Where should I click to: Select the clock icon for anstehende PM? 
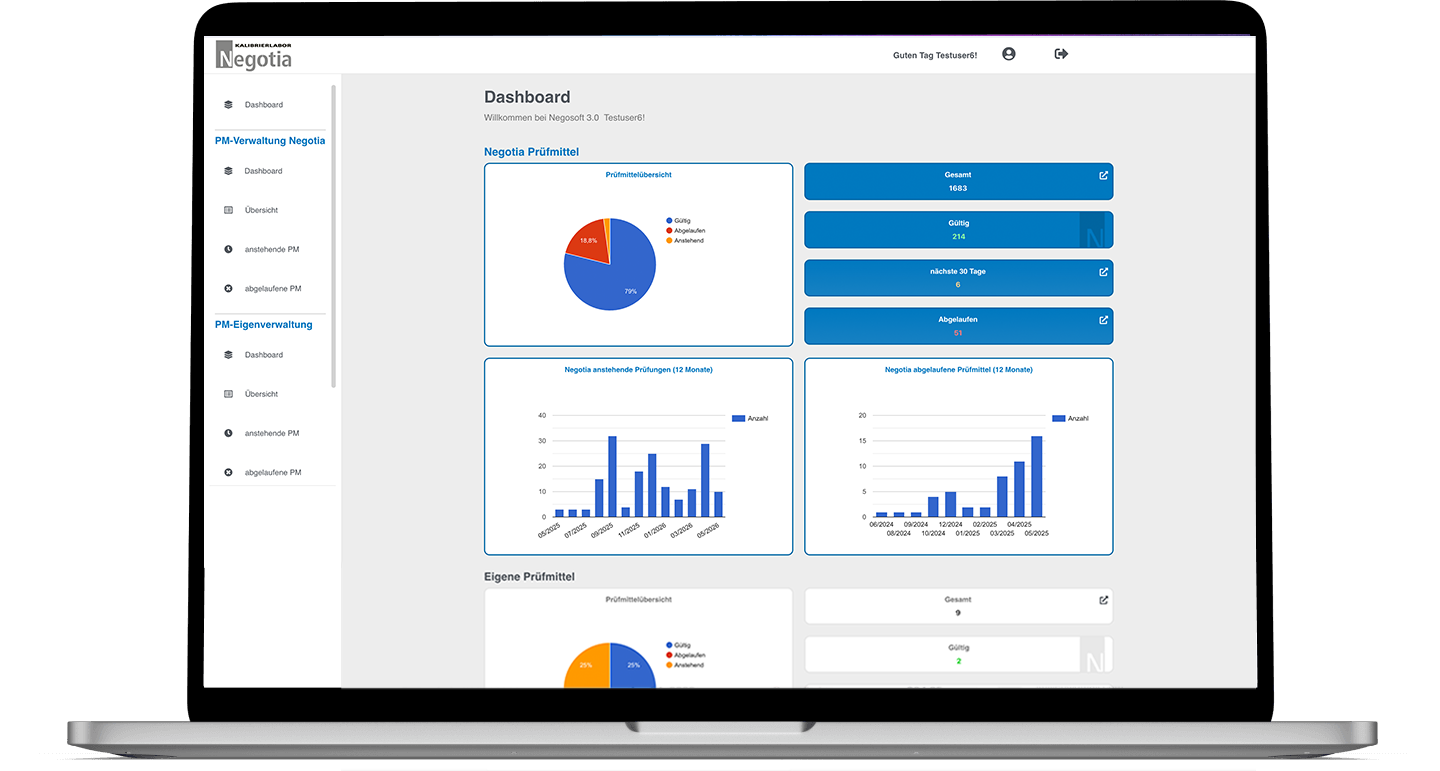230,249
